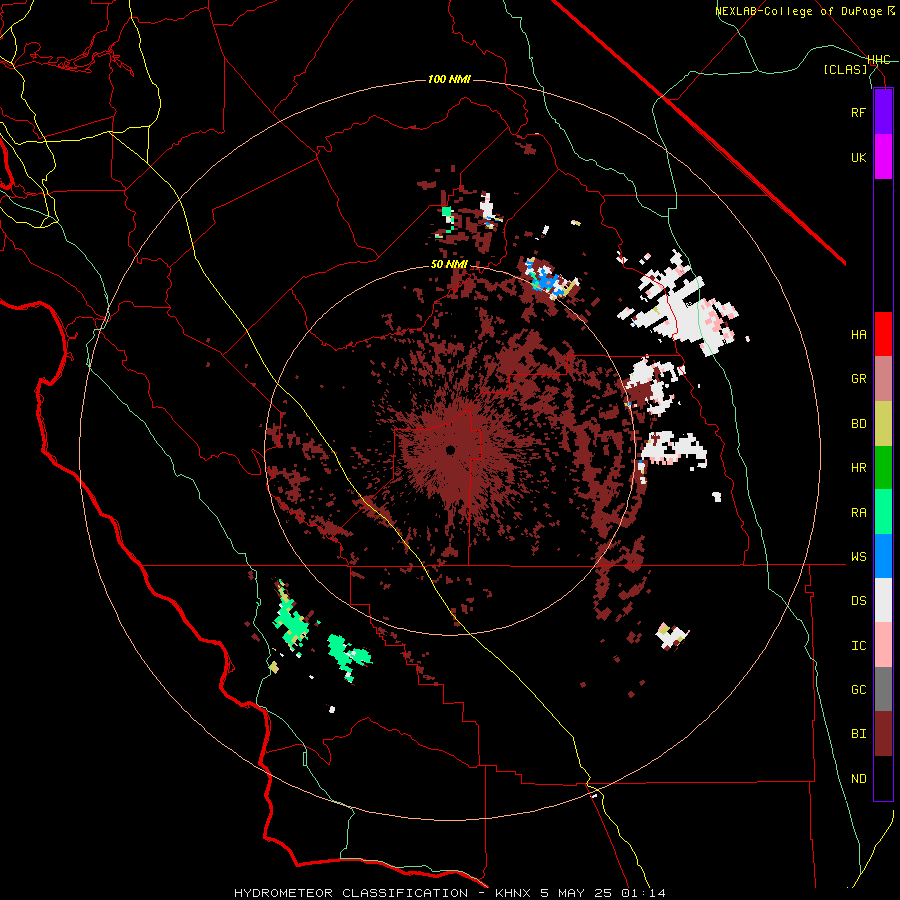Select the BI brown legend swatch
900x900 pixels.
pyautogui.click(x=883, y=734)
